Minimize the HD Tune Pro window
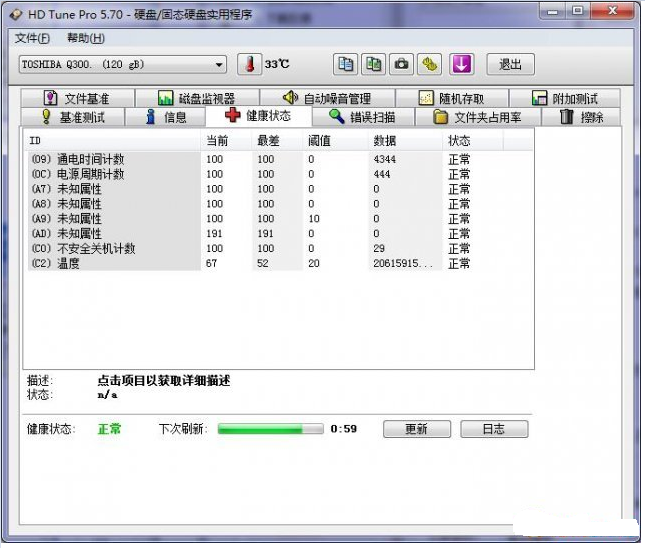The width and height of the screenshot is (645, 548). pos(552,11)
